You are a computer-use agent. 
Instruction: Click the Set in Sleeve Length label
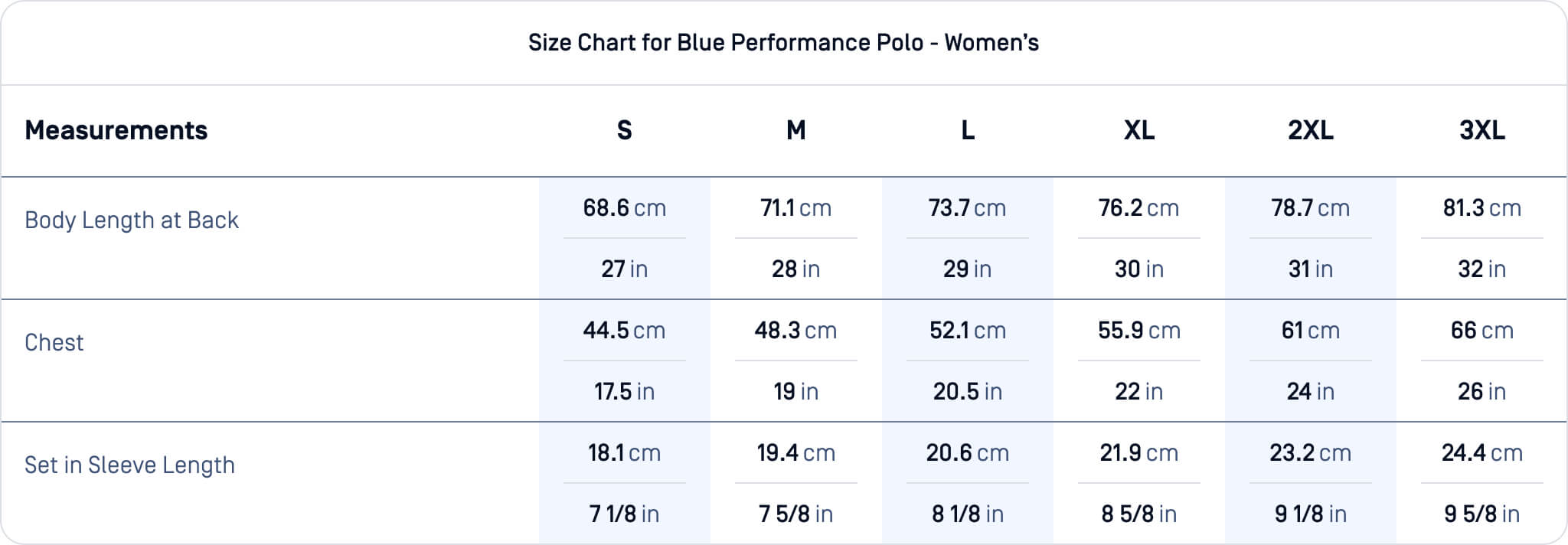(x=129, y=465)
